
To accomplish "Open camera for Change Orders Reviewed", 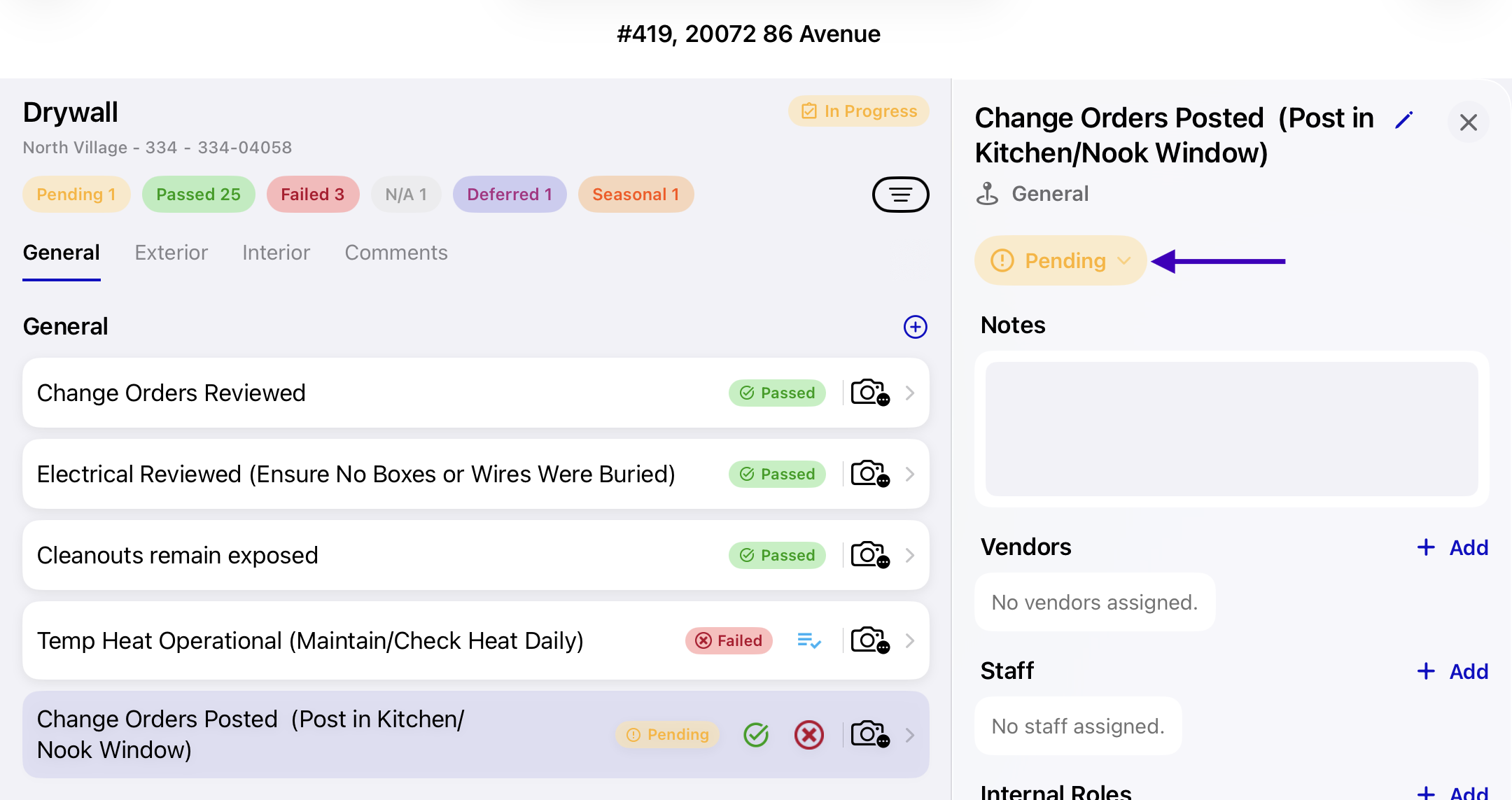I will pyautogui.click(x=870, y=393).
